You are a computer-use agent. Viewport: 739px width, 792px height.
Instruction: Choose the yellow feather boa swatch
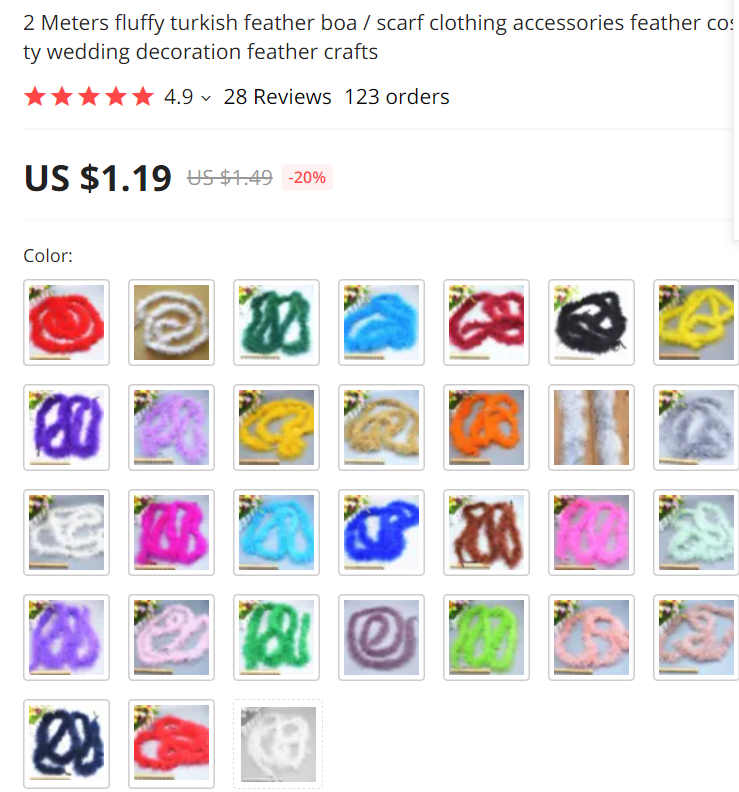tap(696, 322)
